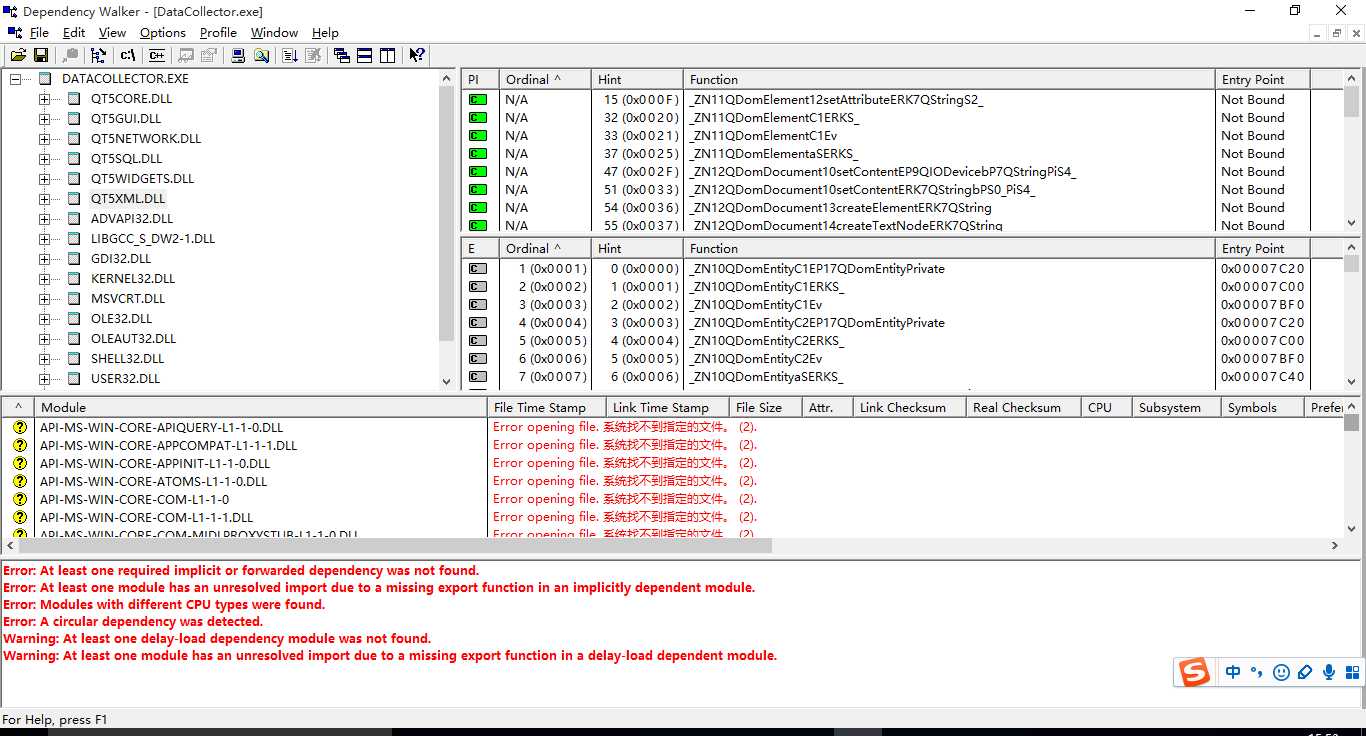Sort exports by E column header
Screen dimensions: 1366x736
point(479,248)
